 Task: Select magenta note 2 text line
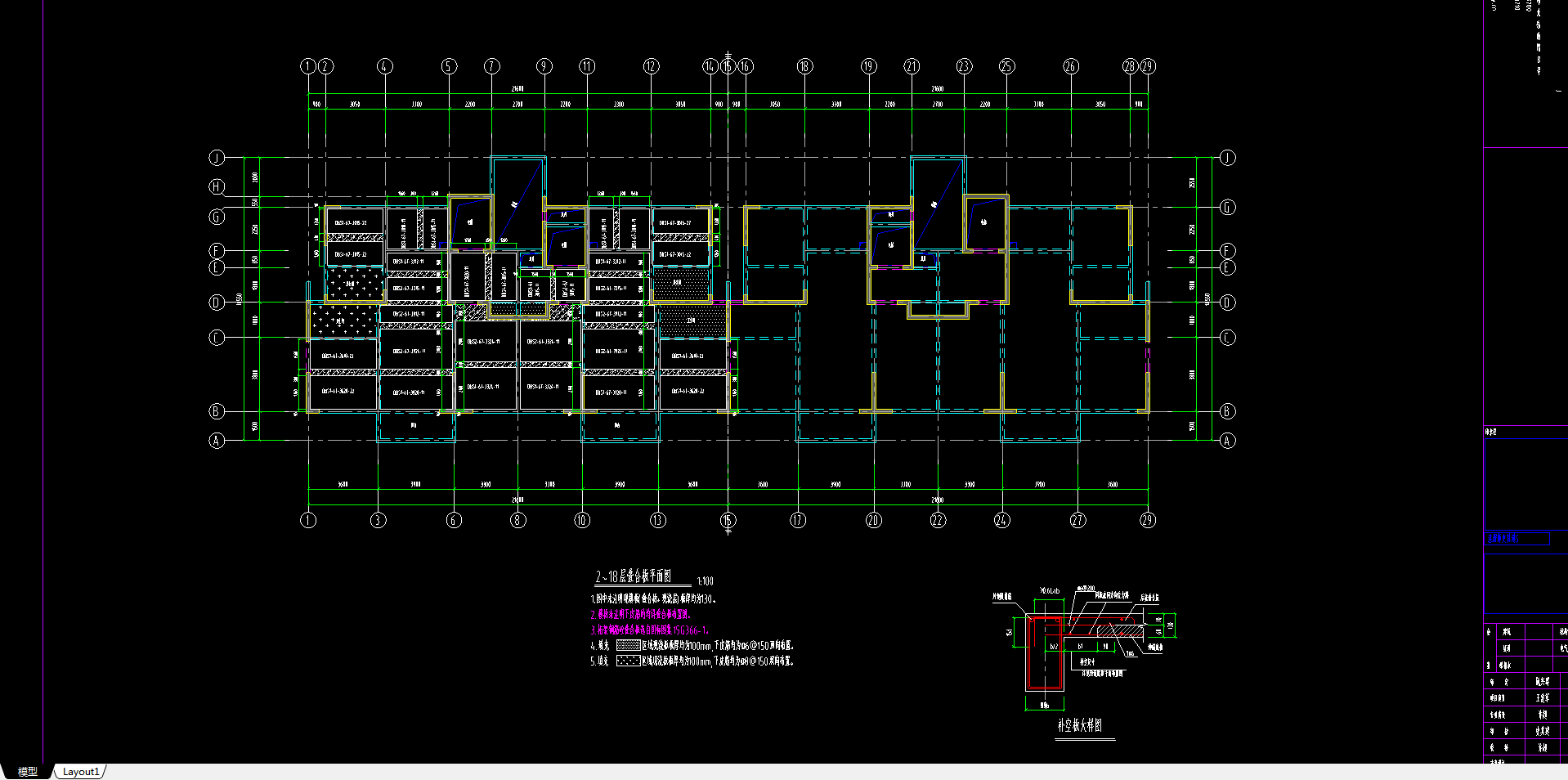point(640,614)
